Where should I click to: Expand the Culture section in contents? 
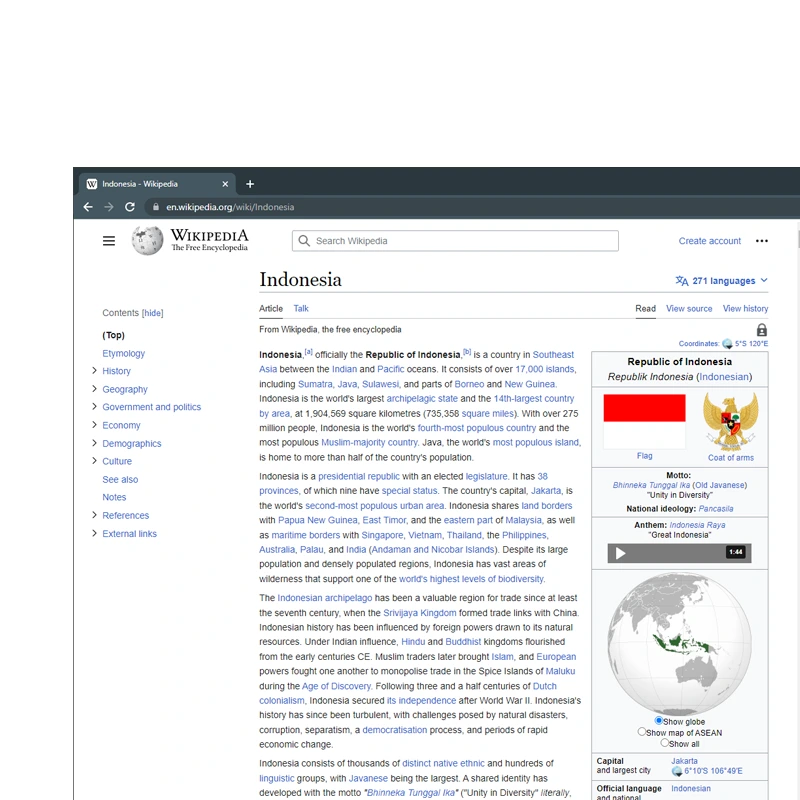(x=94, y=461)
